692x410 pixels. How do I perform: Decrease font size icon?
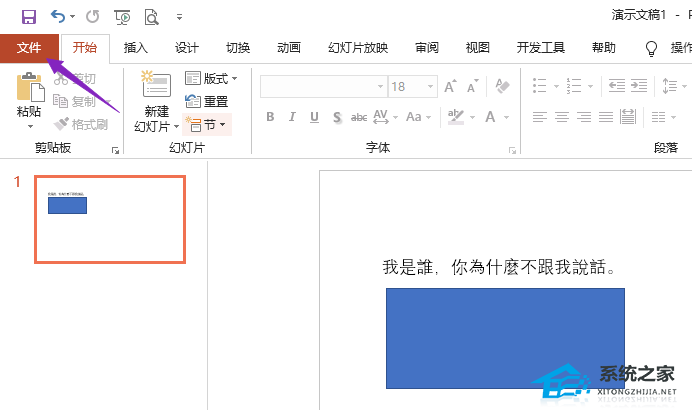pos(473,87)
